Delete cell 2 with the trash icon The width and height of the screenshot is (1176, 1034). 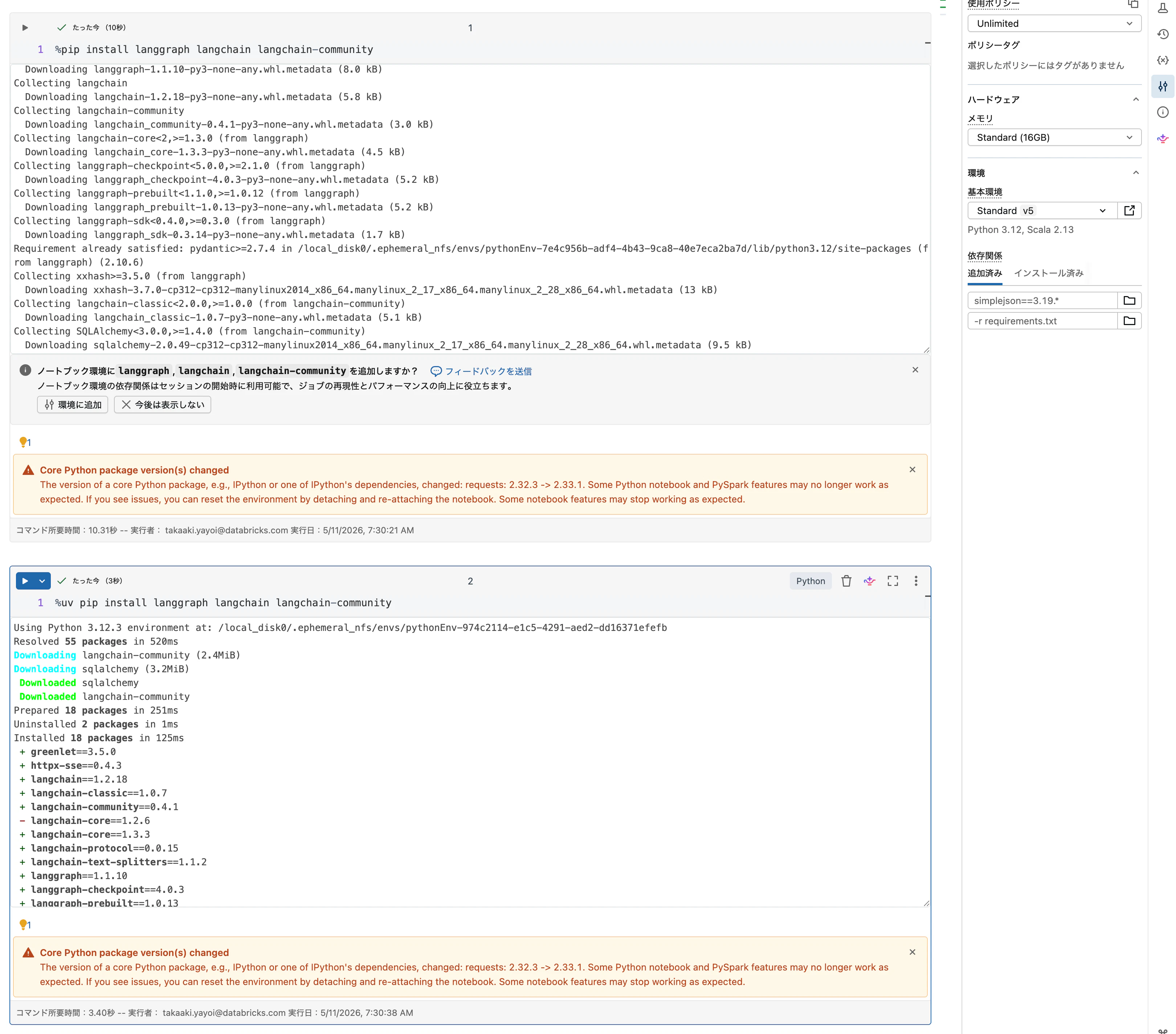846,581
